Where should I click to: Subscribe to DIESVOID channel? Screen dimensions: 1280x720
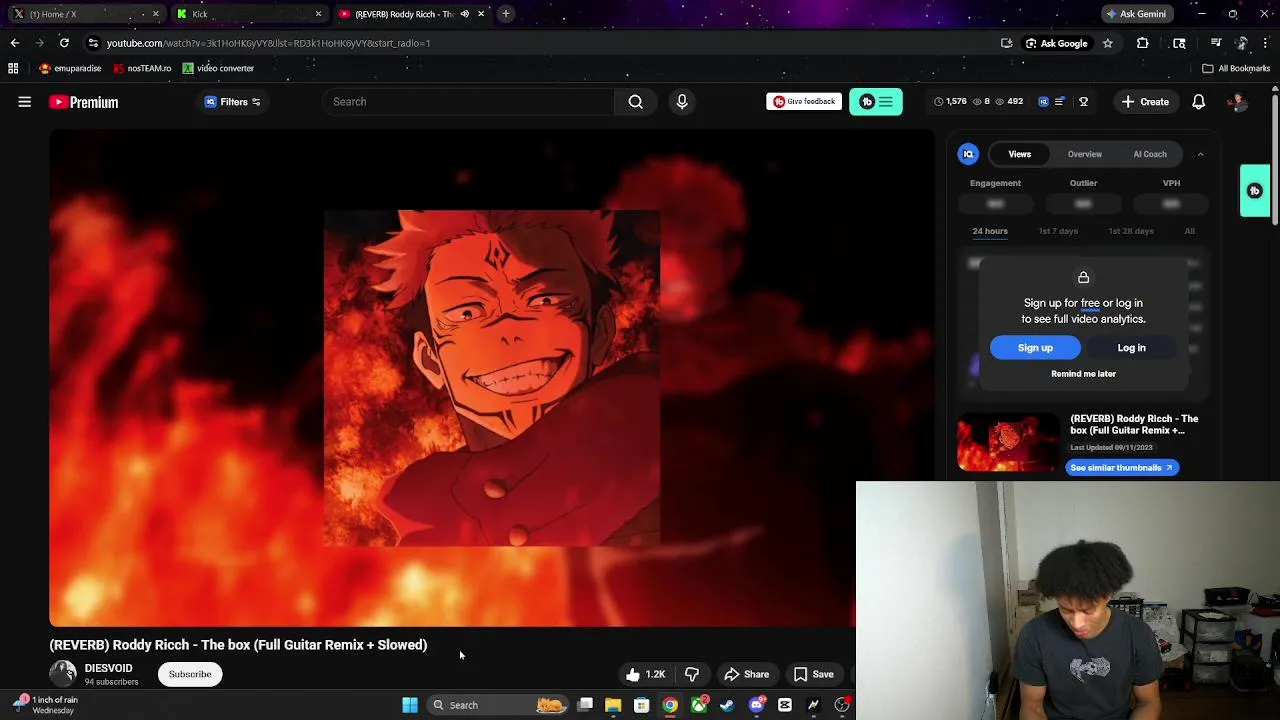click(x=190, y=674)
